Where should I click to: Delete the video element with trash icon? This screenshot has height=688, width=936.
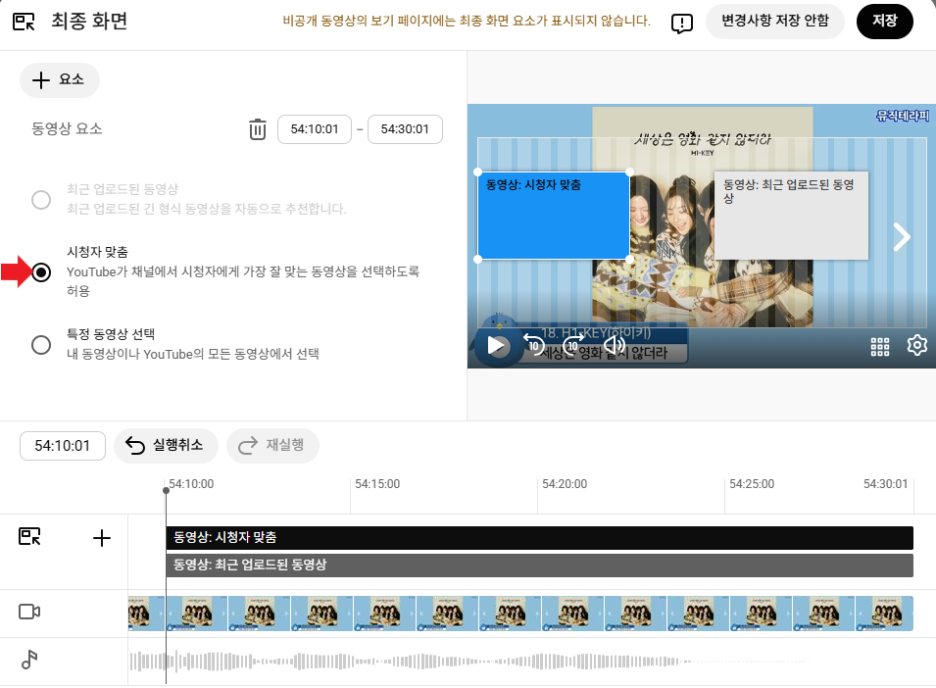click(257, 129)
